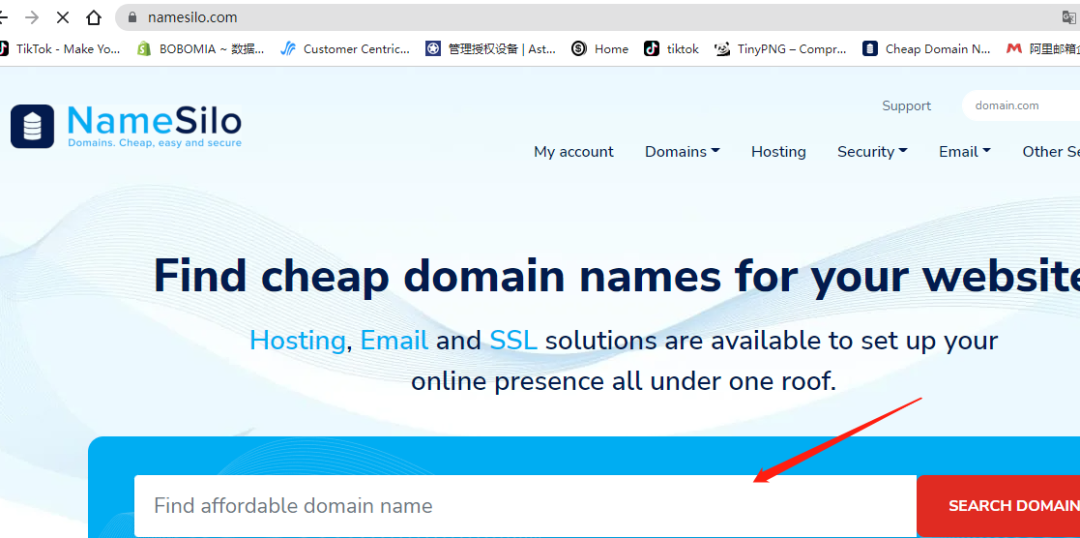Expand the Security dropdown menu
This screenshot has height=538, width=1080.
point(872,151)
